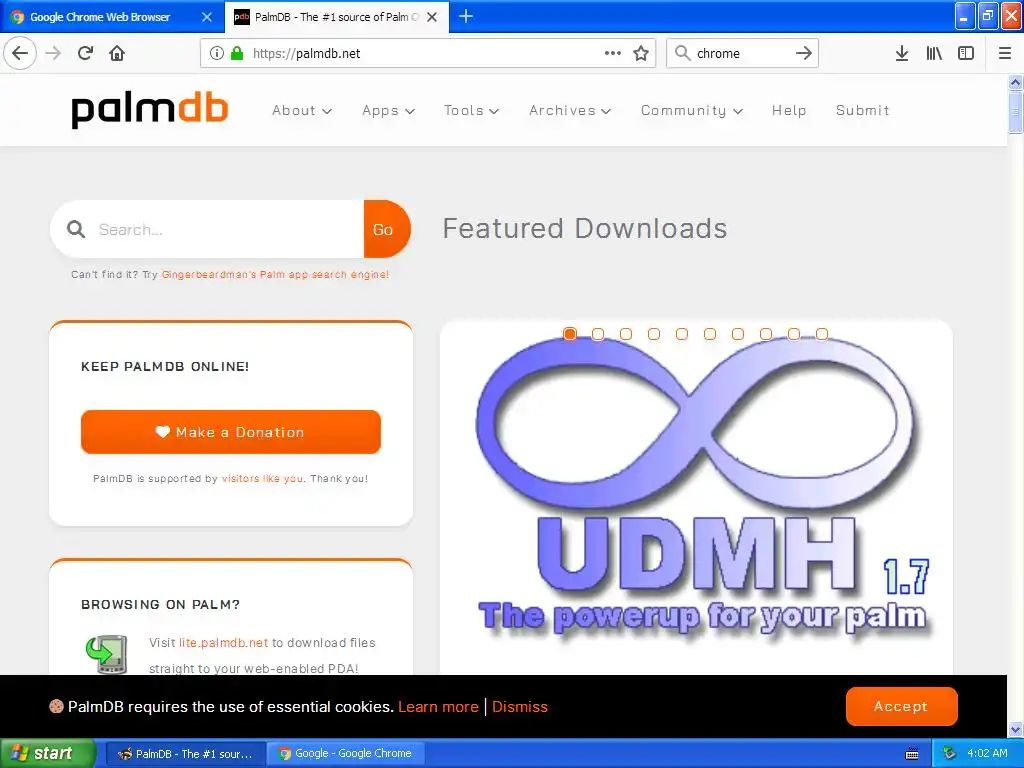Follow the visitors like you link
Image resolution: width=1024 pixels, height=768 pixels.
[x=263, y=478]
